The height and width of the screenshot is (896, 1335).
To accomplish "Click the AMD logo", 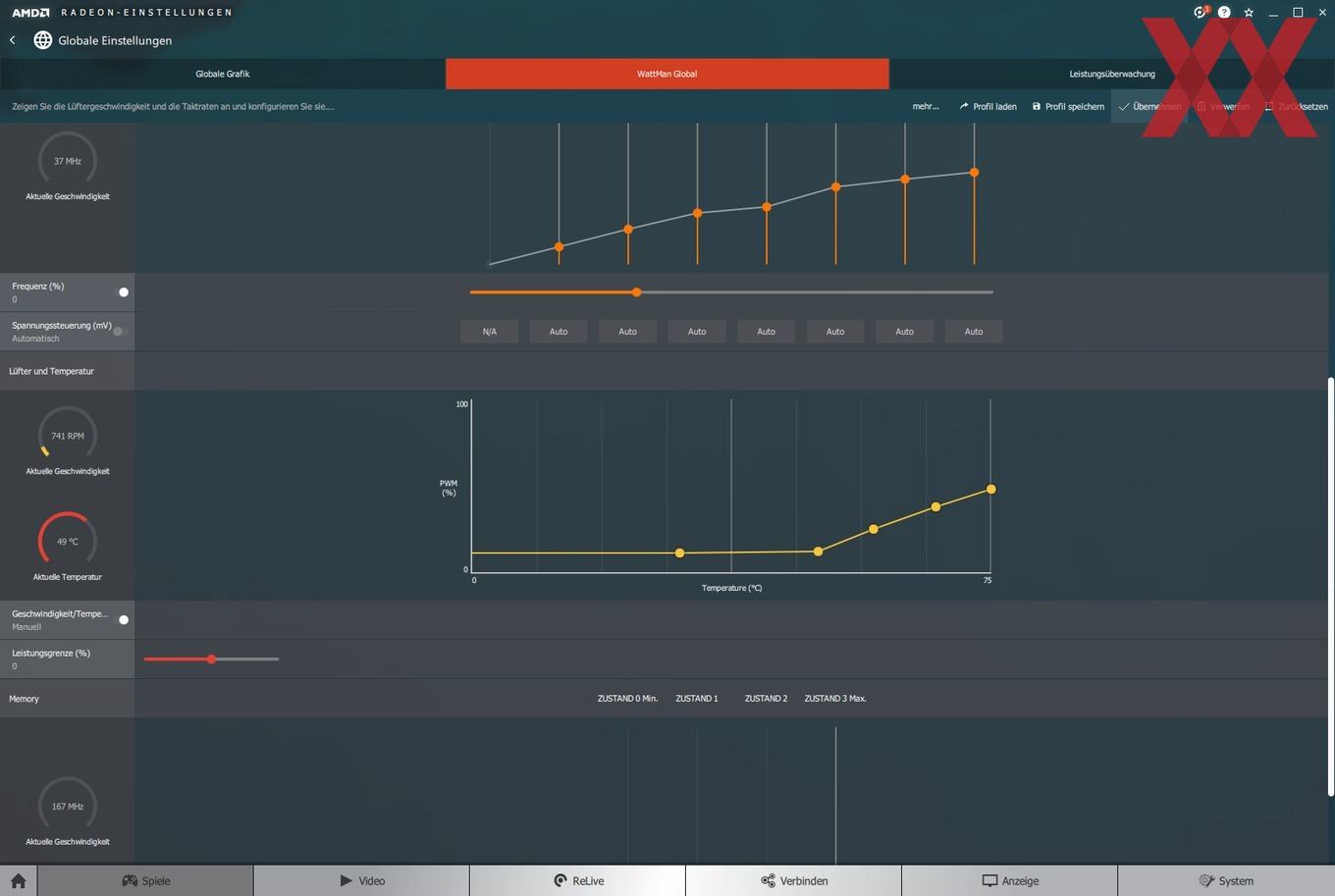I will click(30, 13).
